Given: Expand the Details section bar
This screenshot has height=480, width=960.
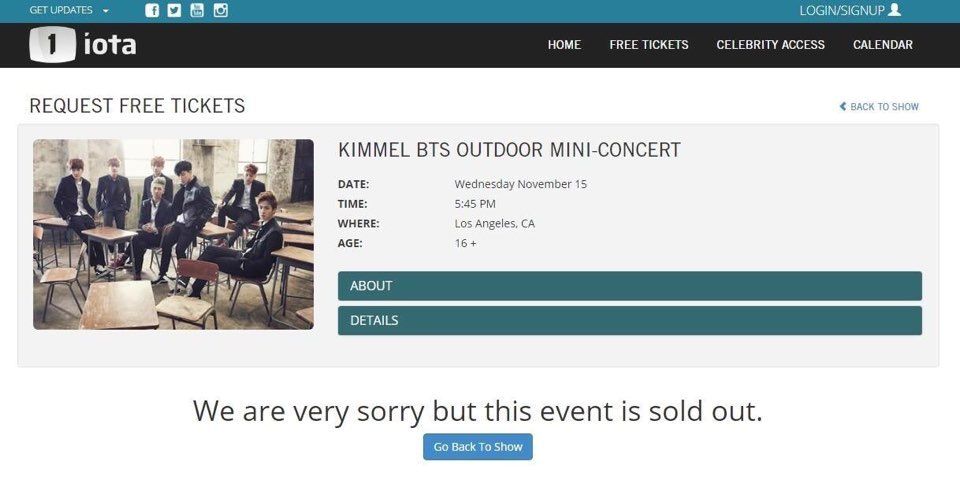Looking at the screenshot, I should [x=629, y=321].
